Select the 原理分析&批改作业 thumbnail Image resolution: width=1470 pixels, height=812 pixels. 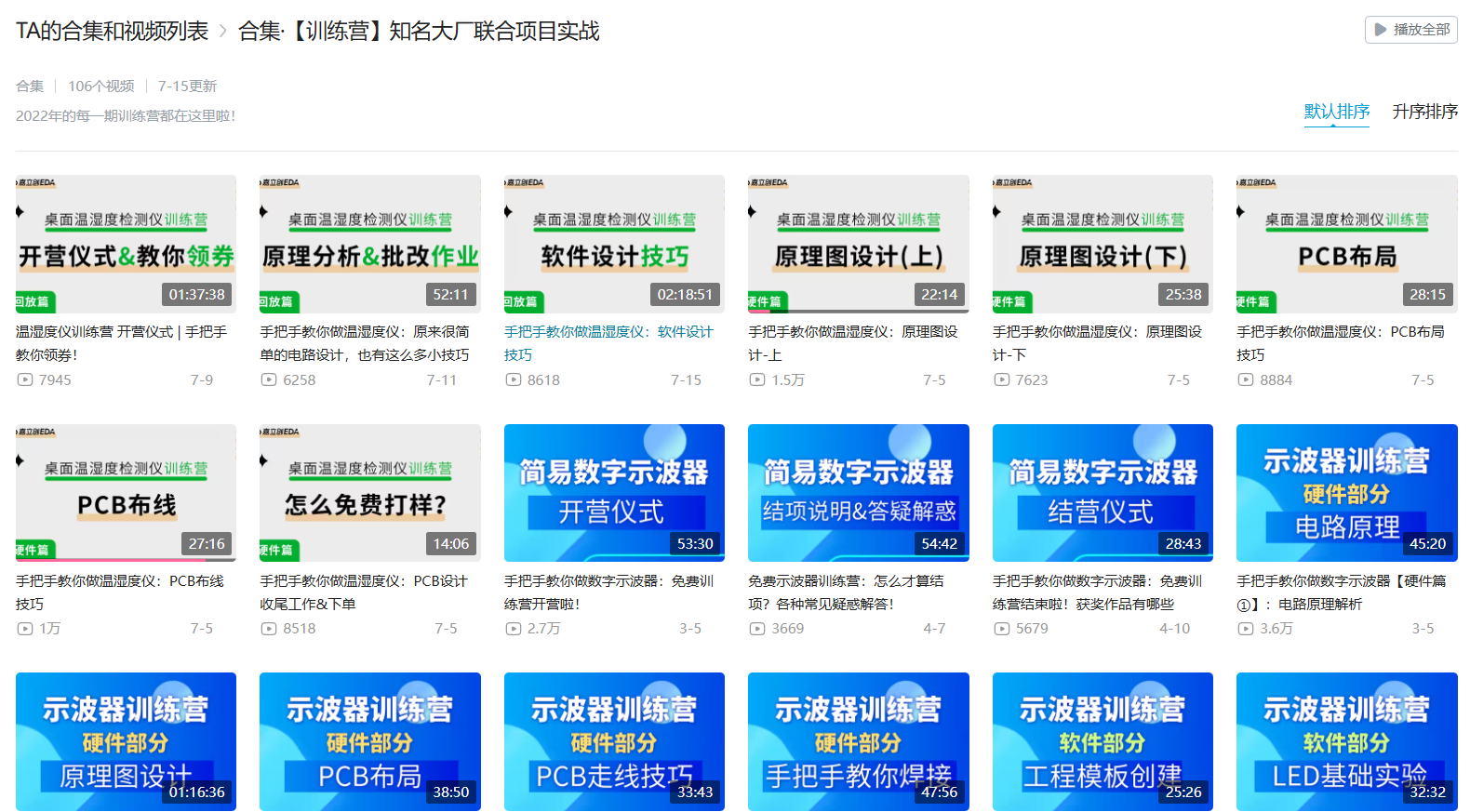[x=370, y=244]
